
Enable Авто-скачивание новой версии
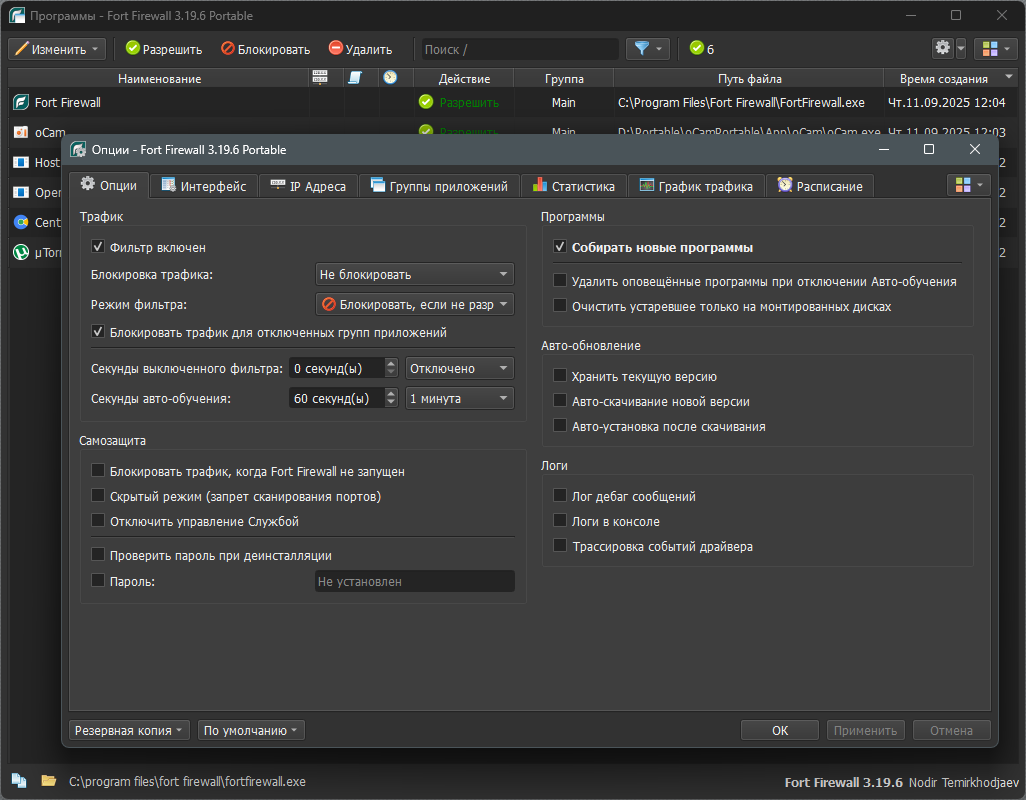560,400
